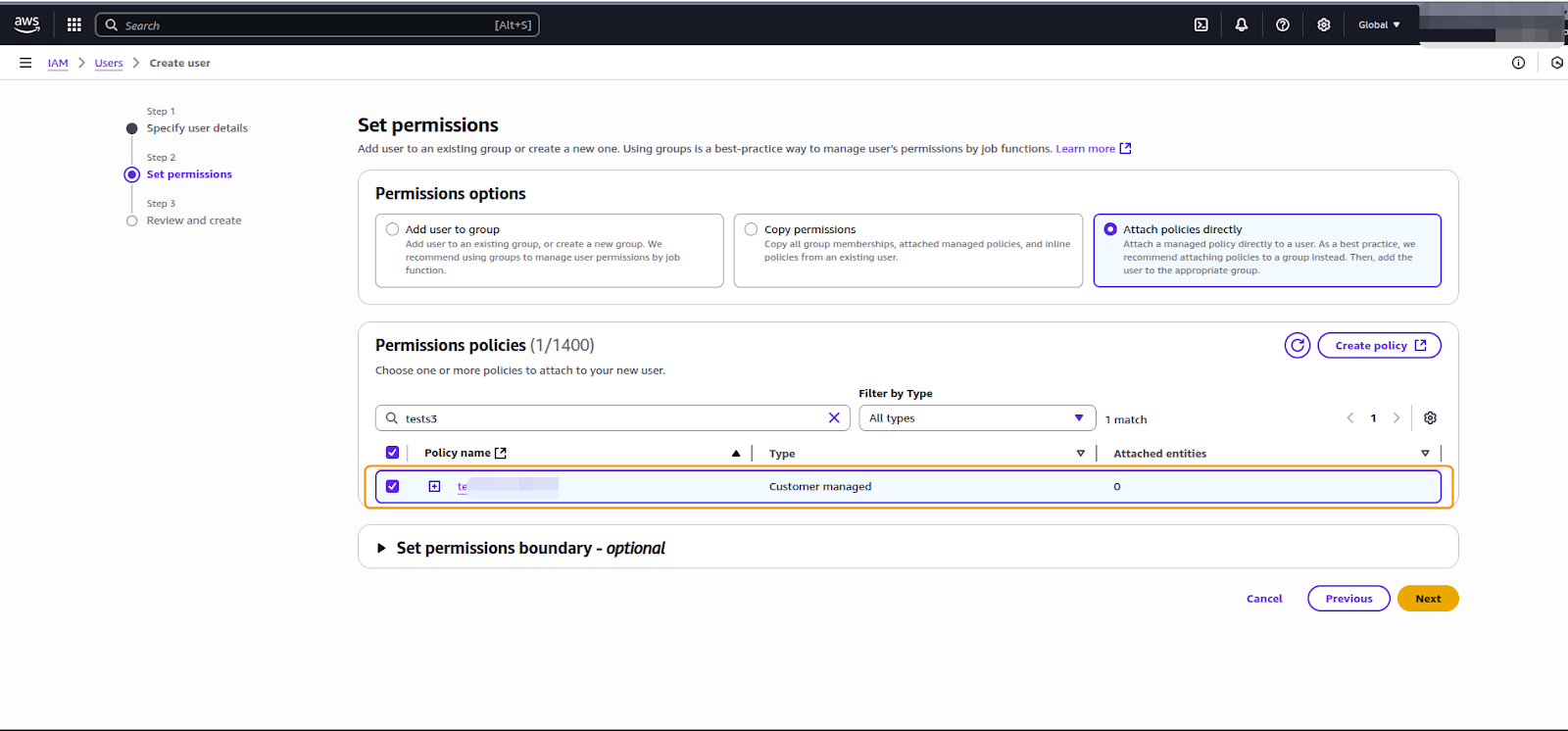Uncheck the select-all policies checkbox
Image resolution: width=1568 pixels, height=731 pixels.
point(393,453)
